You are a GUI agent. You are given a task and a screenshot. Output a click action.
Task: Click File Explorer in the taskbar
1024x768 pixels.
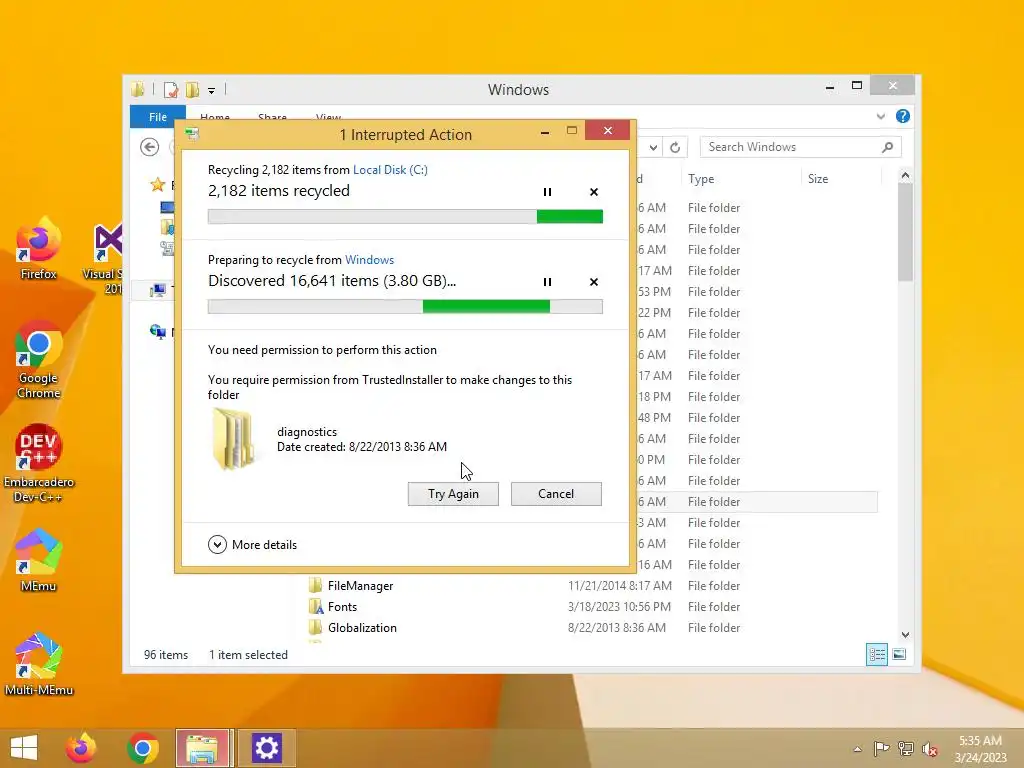pos(202,748)
